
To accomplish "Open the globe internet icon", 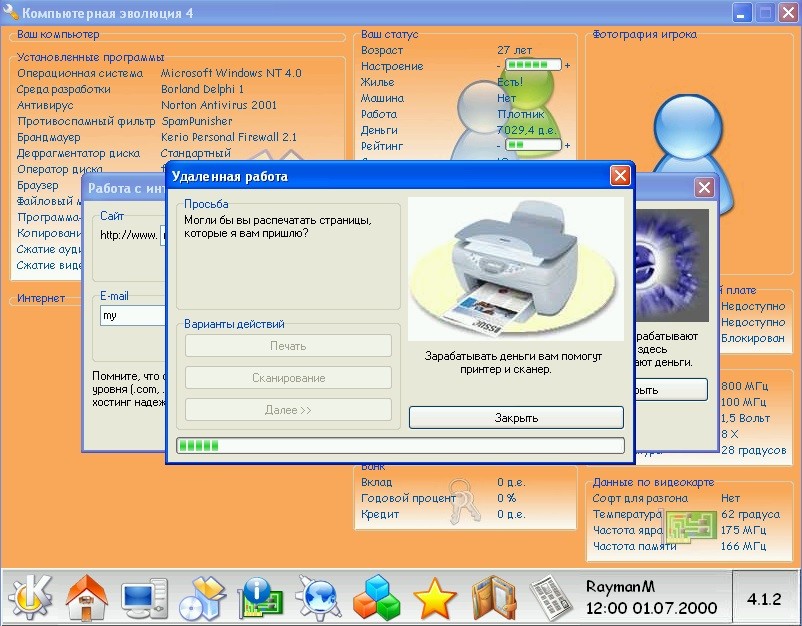I will click(318, 597).
